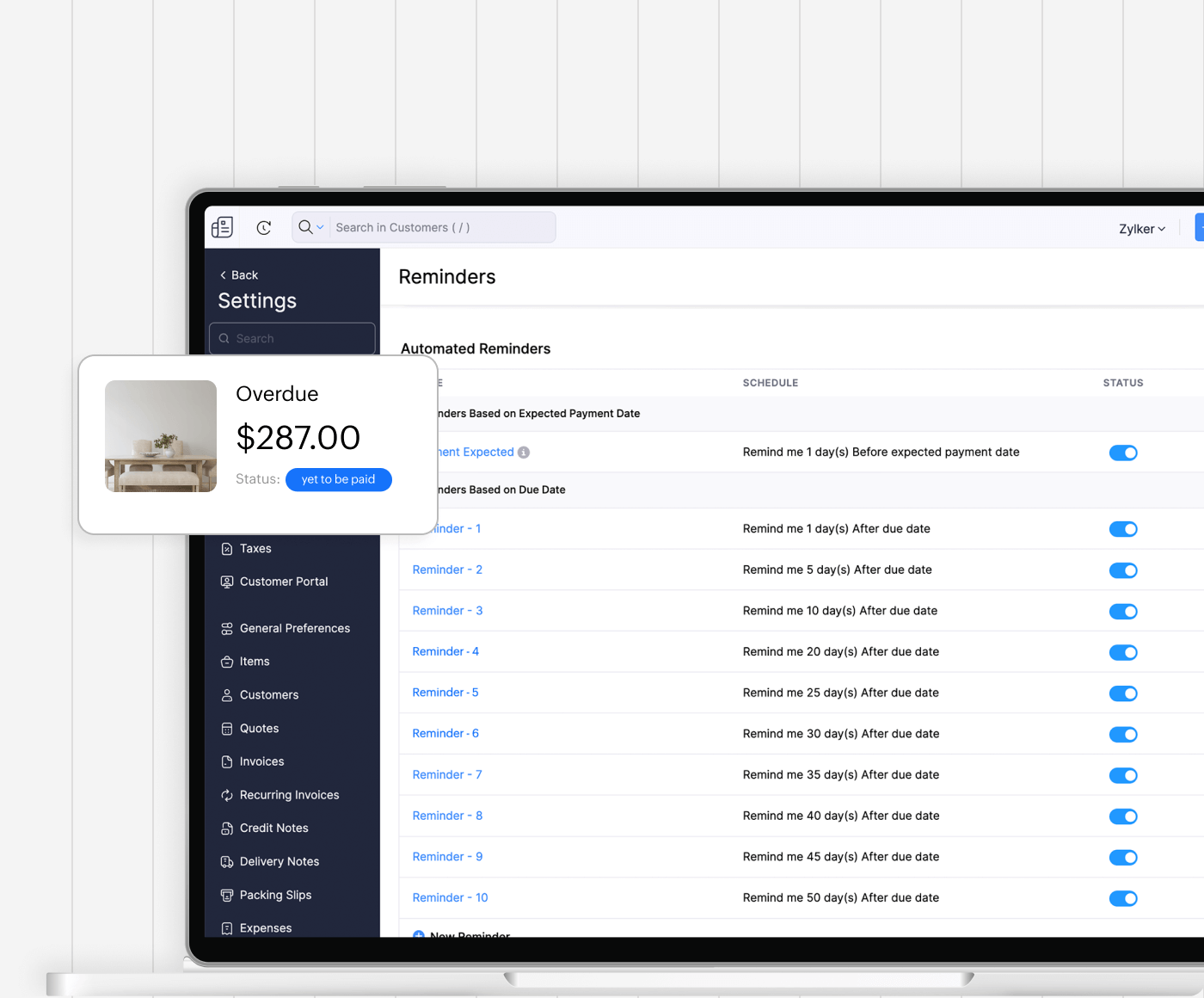Click the Delivery Notes truck icon

[227, 862]
